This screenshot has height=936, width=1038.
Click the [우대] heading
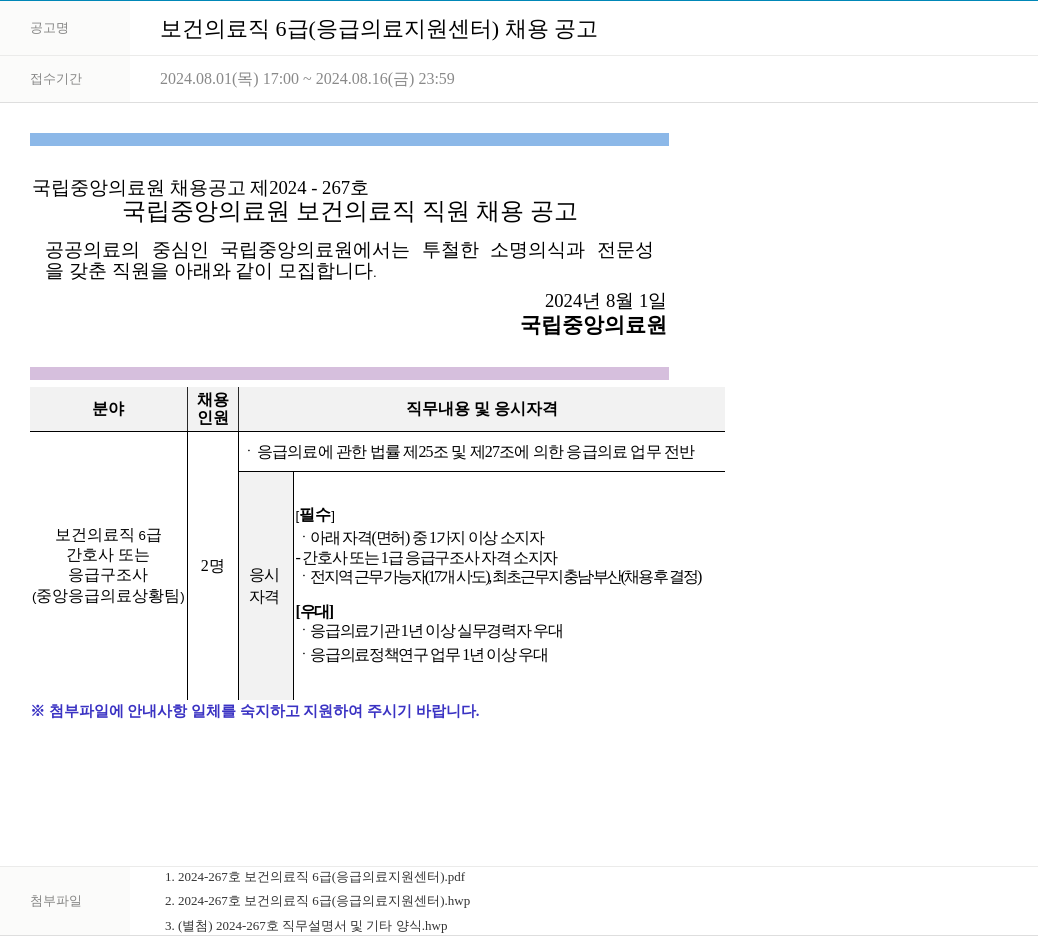[314, 611]
